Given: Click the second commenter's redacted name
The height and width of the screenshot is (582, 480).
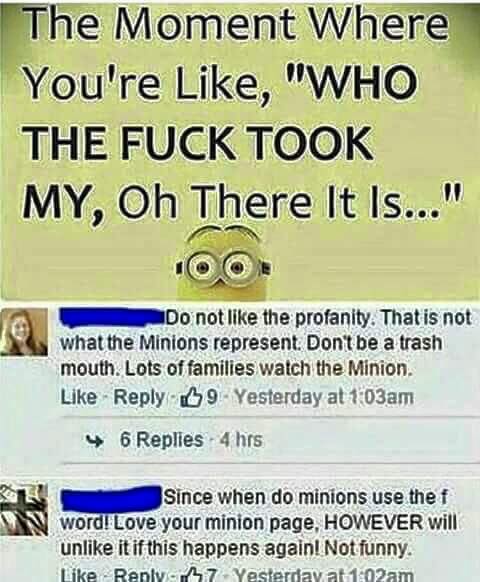Looking at the screenshot, I should coord(111,497).
